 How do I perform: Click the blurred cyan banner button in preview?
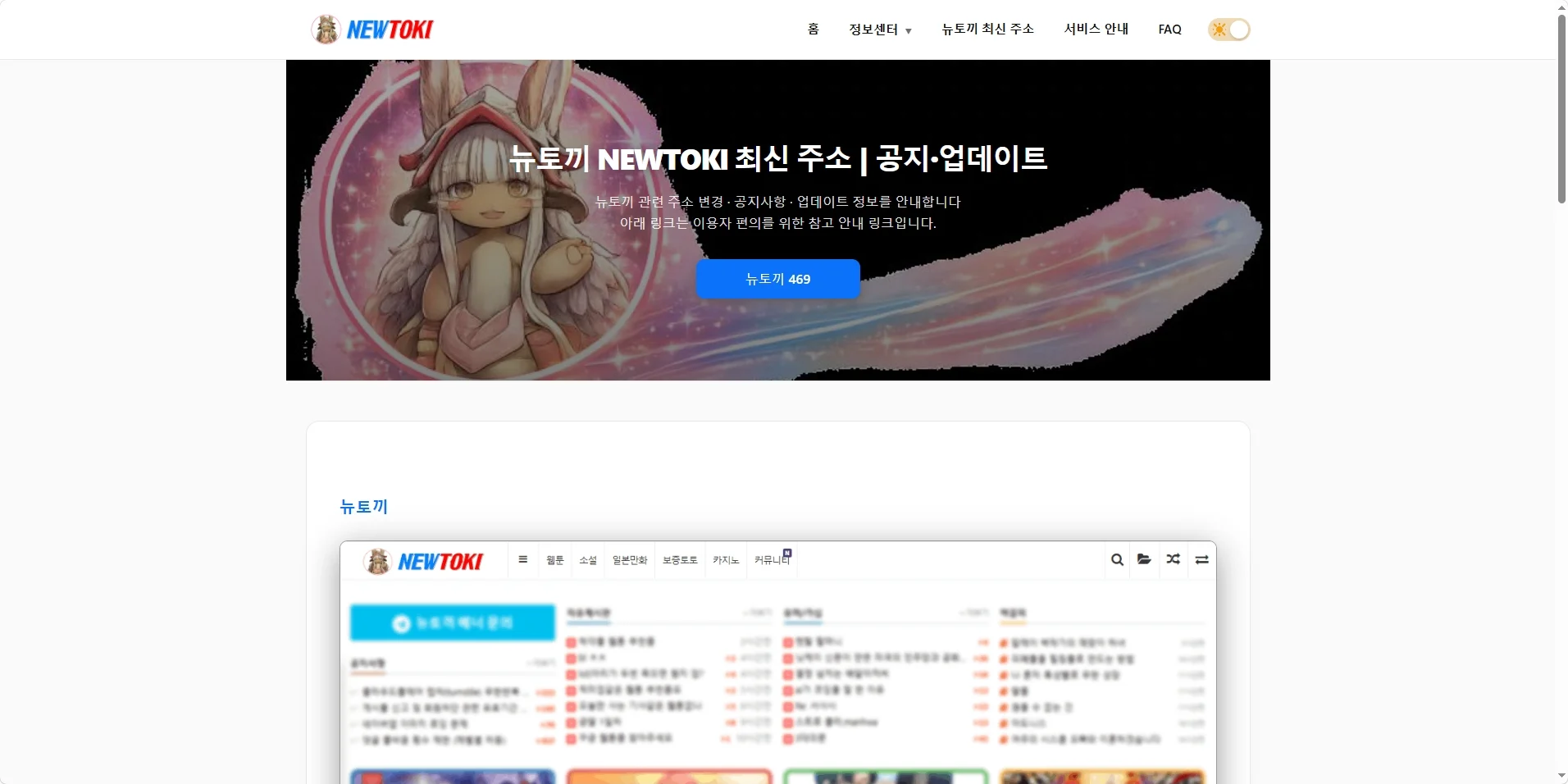coord(453,623)
